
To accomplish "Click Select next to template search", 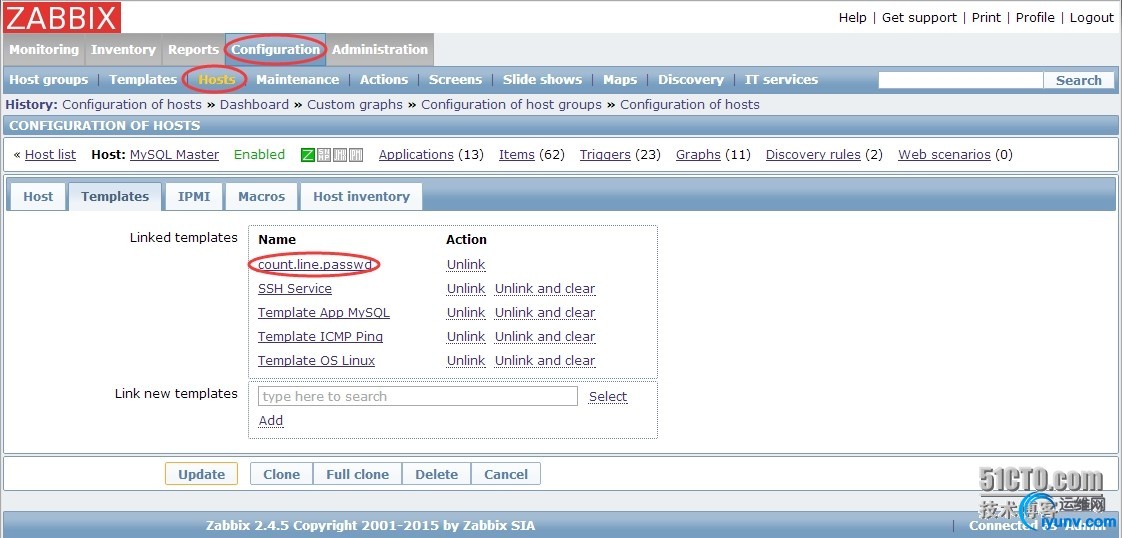I will (x=608, y=396).
